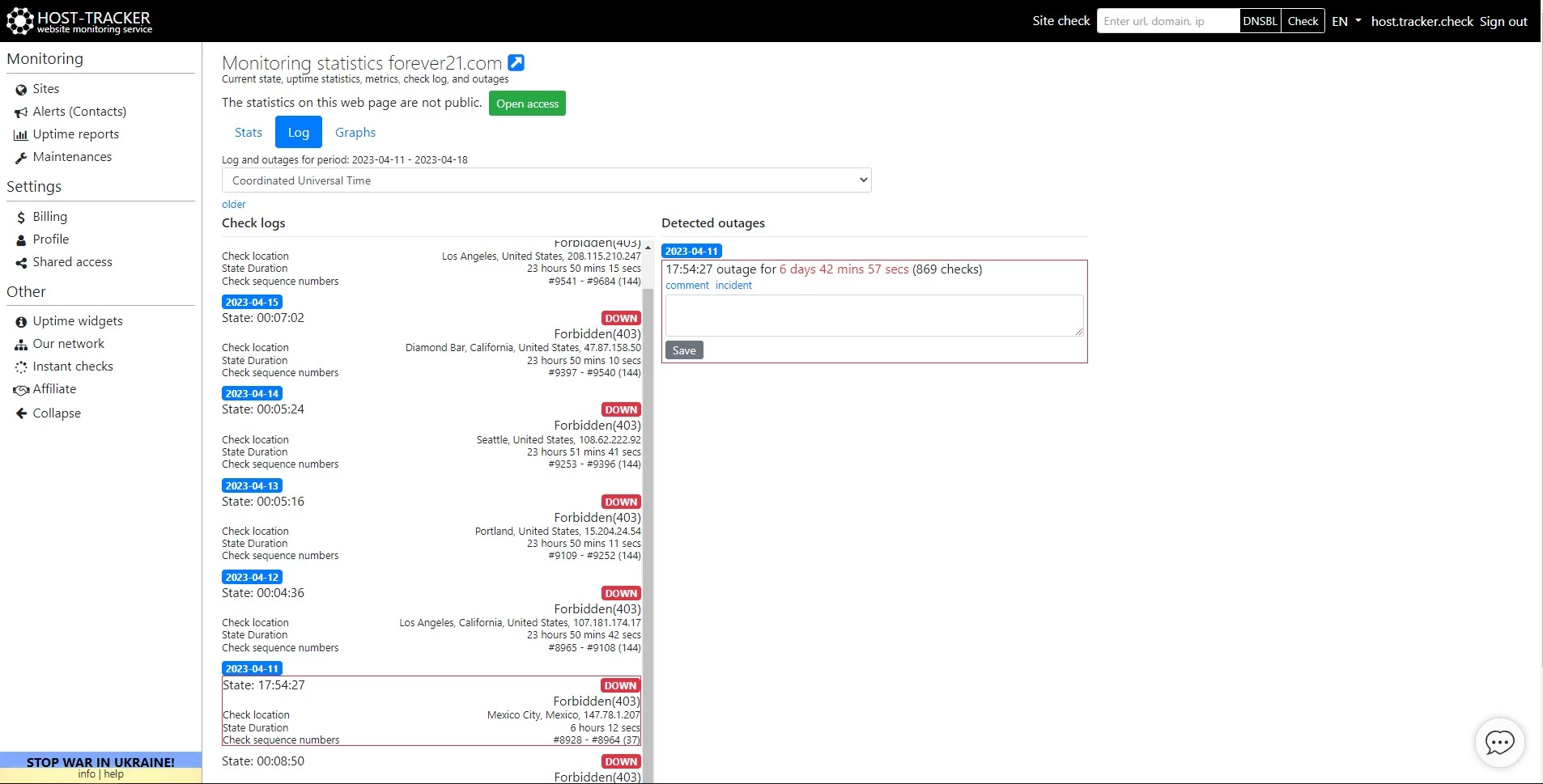This screenshot has height=784, width=1543.
Task: Click DOWN badge for State 00:07:02
Action: [621, 319]
